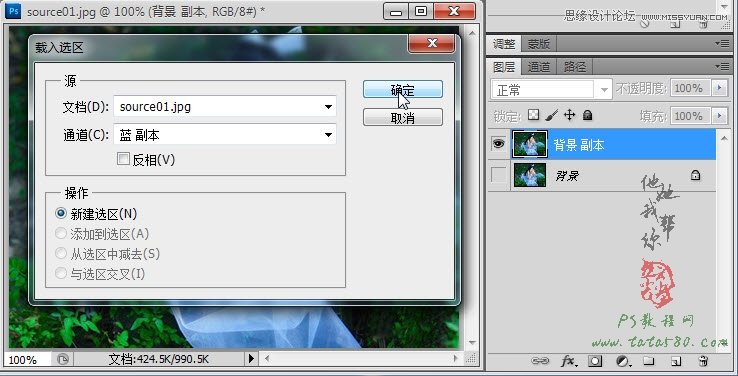The width and height of the screenshot is (738, 376).
Task: Select the 从选区中减去(S) radio option
Action: coord(61,253)
